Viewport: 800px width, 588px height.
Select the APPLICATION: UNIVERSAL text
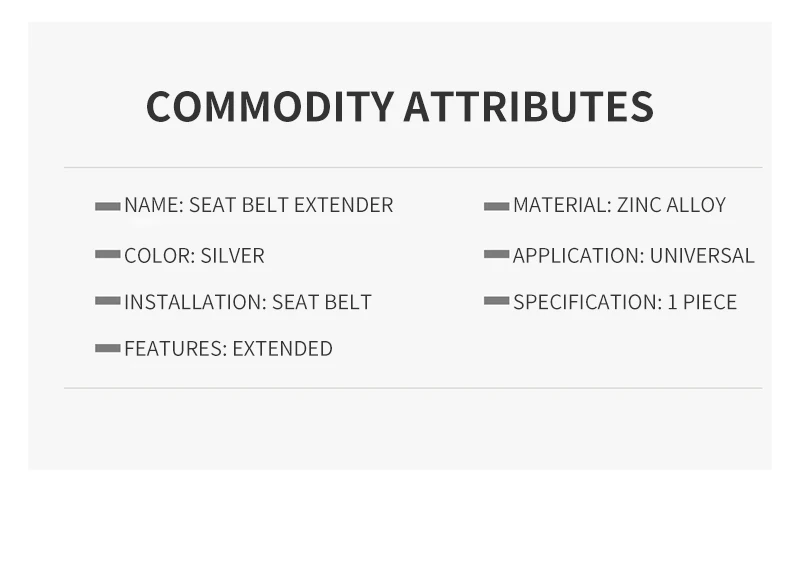coord(634,256)
